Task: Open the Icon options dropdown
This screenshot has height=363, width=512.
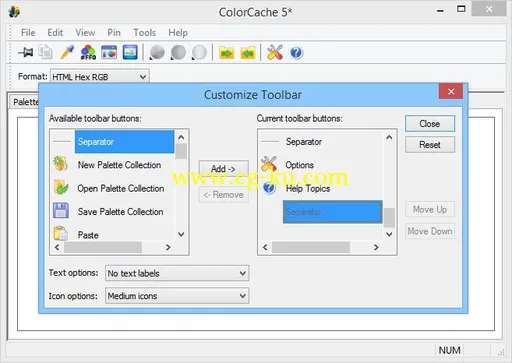Action: 177,296
